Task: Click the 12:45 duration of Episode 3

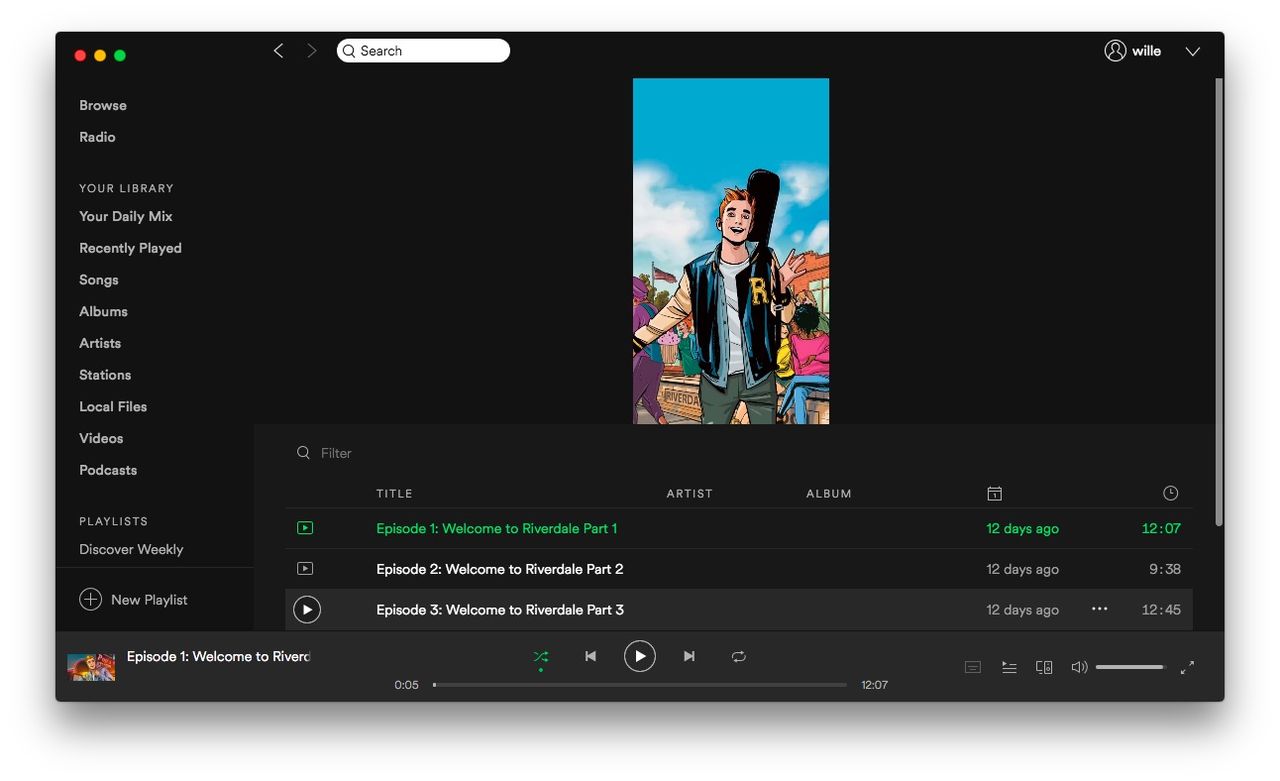Action: tap(1161, 609)
